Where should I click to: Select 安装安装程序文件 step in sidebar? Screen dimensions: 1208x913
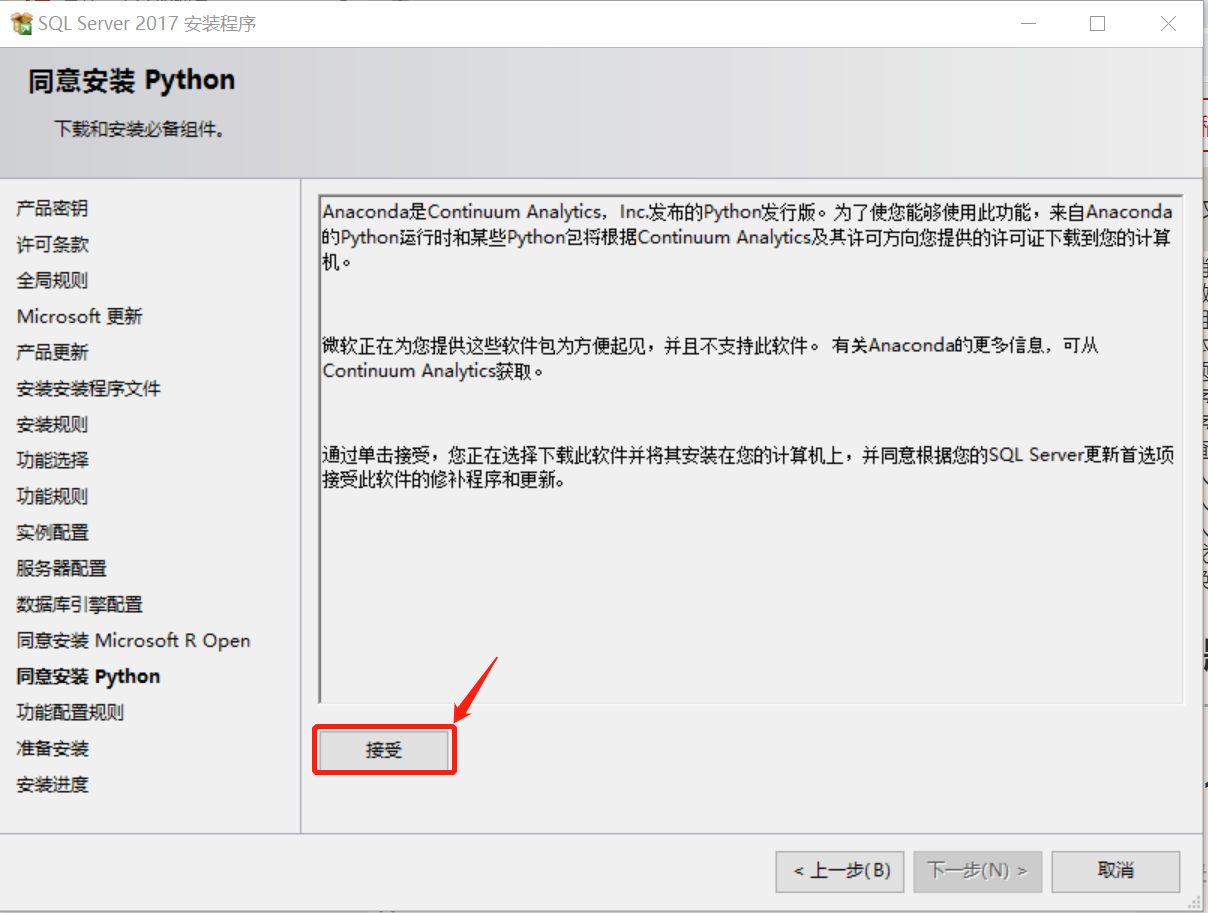[x=89, y=388]
